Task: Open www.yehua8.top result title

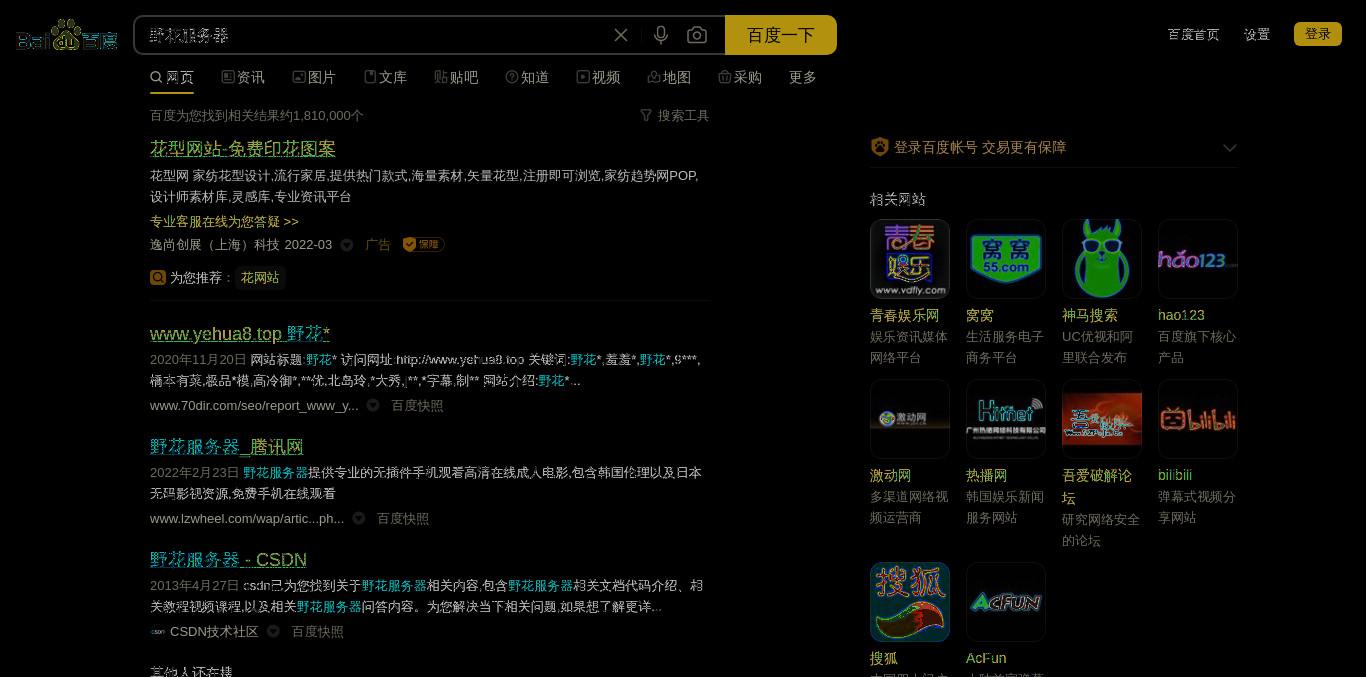Action: click(240, 333)
